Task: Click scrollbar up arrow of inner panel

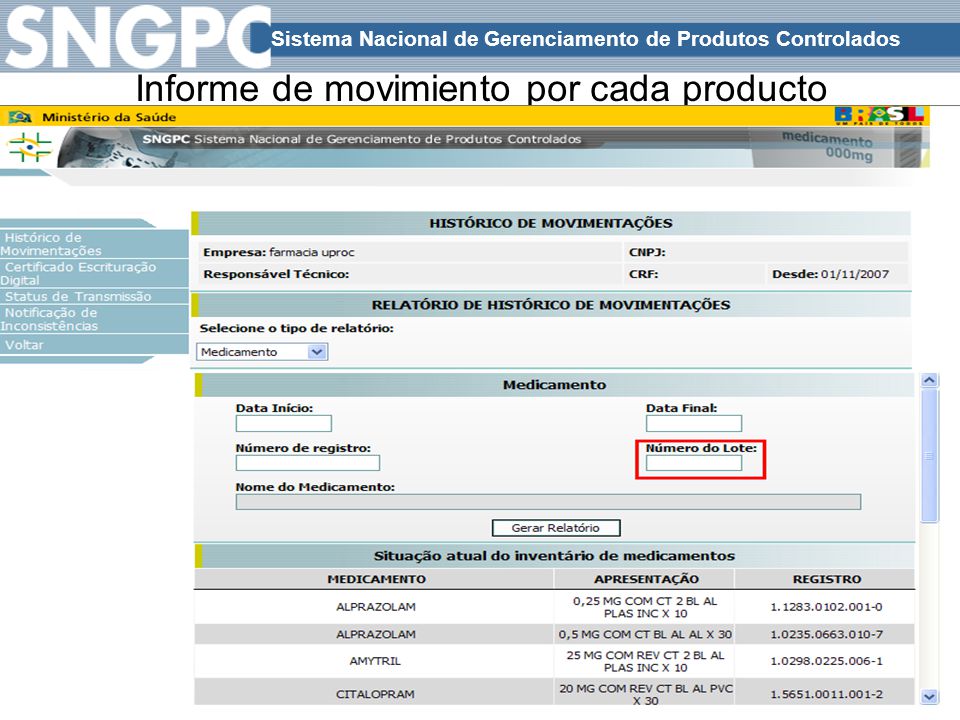Action: point(929,380)
